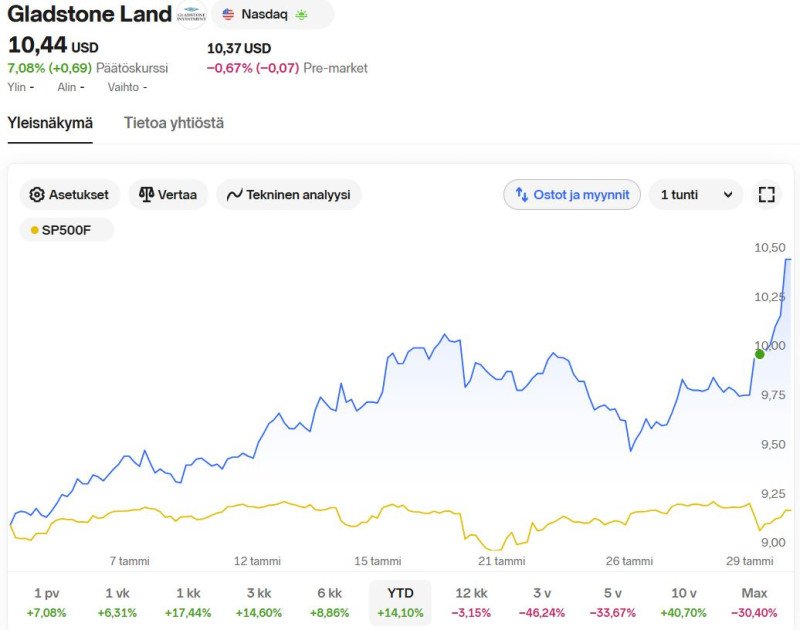Viewport: 800px width, 630px height.
Task: Open the 1 tunti interval dropdown
Action: [695, 194]
